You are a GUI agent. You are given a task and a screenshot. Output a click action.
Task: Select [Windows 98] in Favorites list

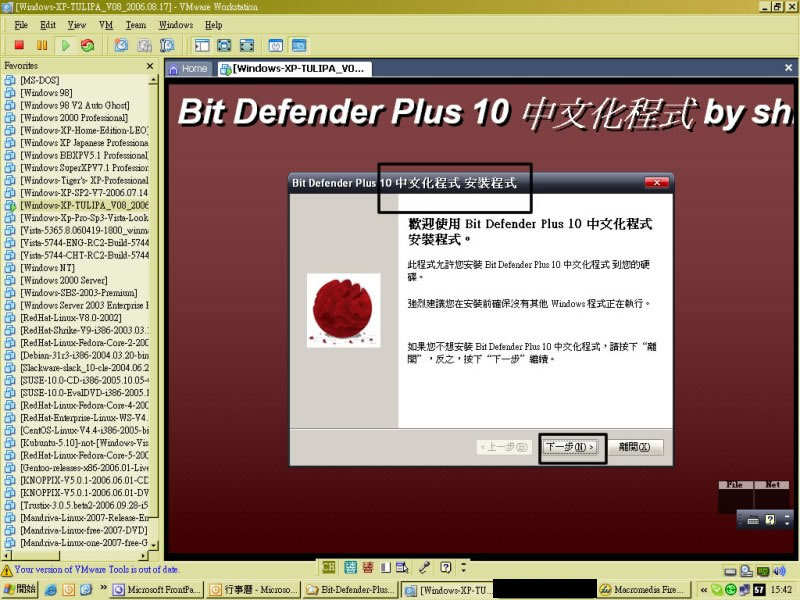click(x=46, y=93)
